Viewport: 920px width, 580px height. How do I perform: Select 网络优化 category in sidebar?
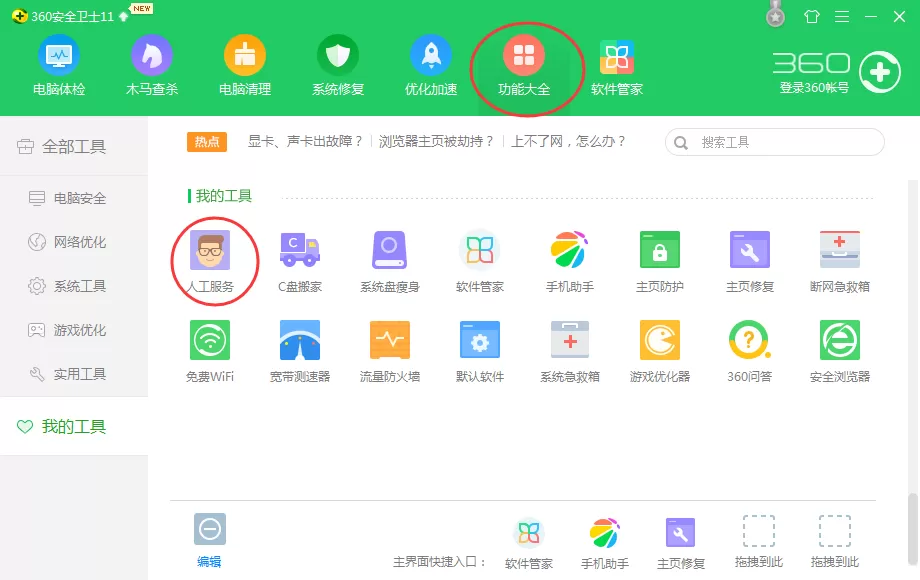[74, 242]
